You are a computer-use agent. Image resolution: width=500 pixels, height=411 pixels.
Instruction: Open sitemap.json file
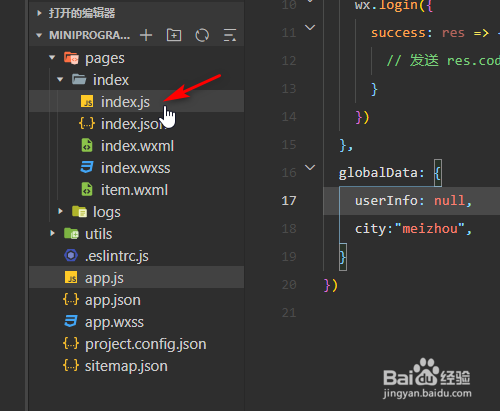[137, 366]
